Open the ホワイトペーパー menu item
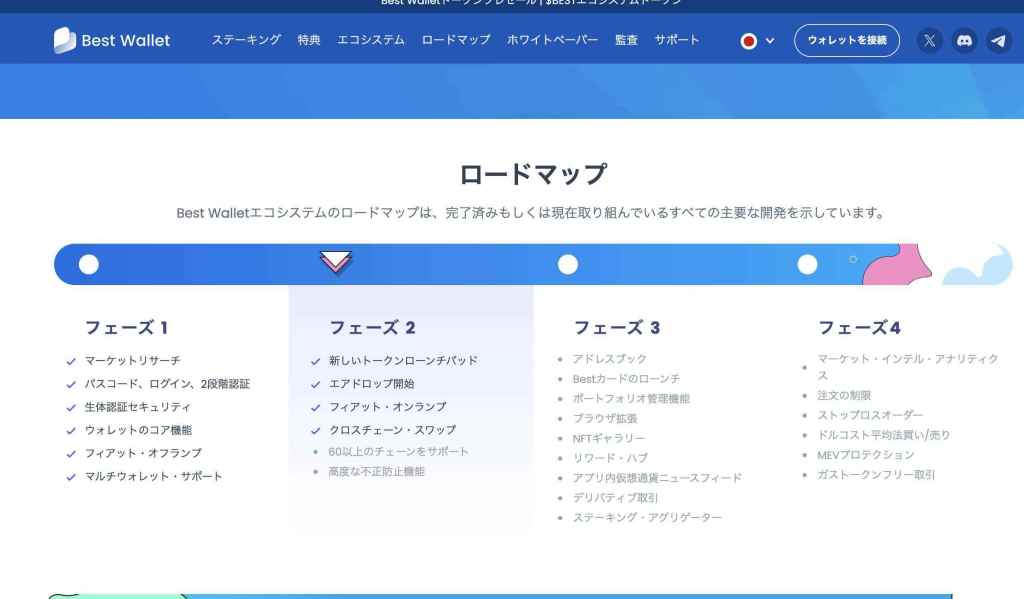This screenshot has width=1024, height=599. (552, 40)
